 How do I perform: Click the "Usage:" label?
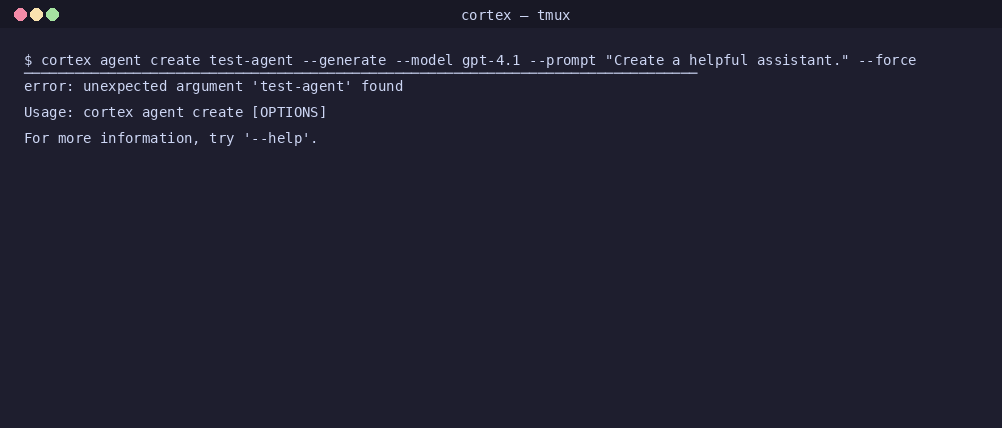click(49, 112)
